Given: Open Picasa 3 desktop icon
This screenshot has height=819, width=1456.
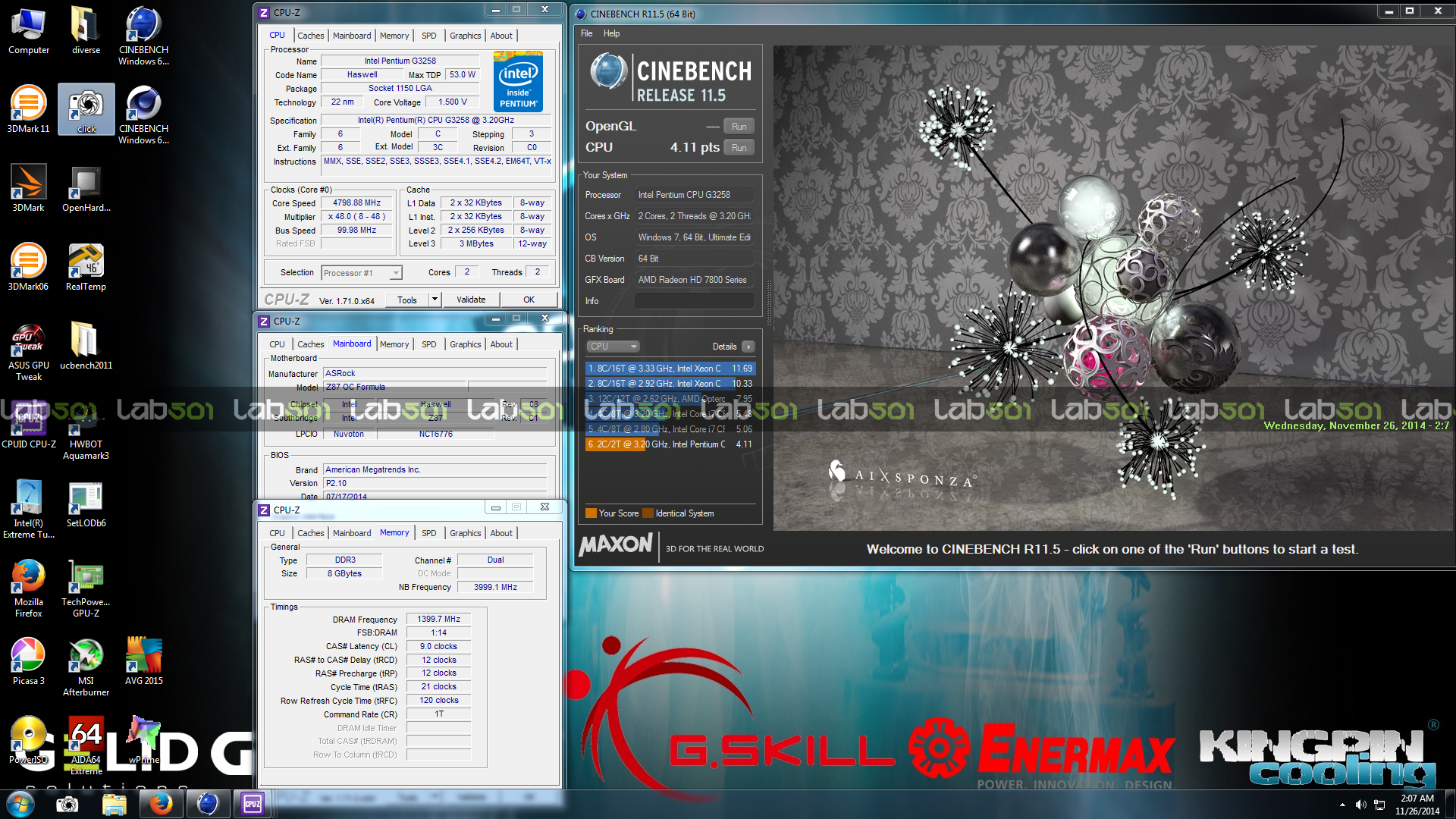Looking at the screenshot, I should point(29,661).
